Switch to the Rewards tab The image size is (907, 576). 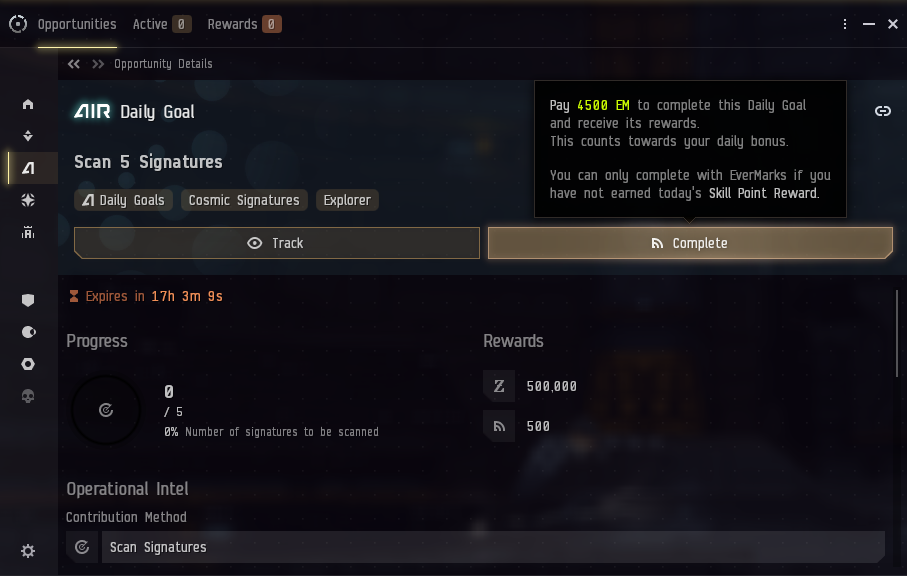click(x=244, y=24)
